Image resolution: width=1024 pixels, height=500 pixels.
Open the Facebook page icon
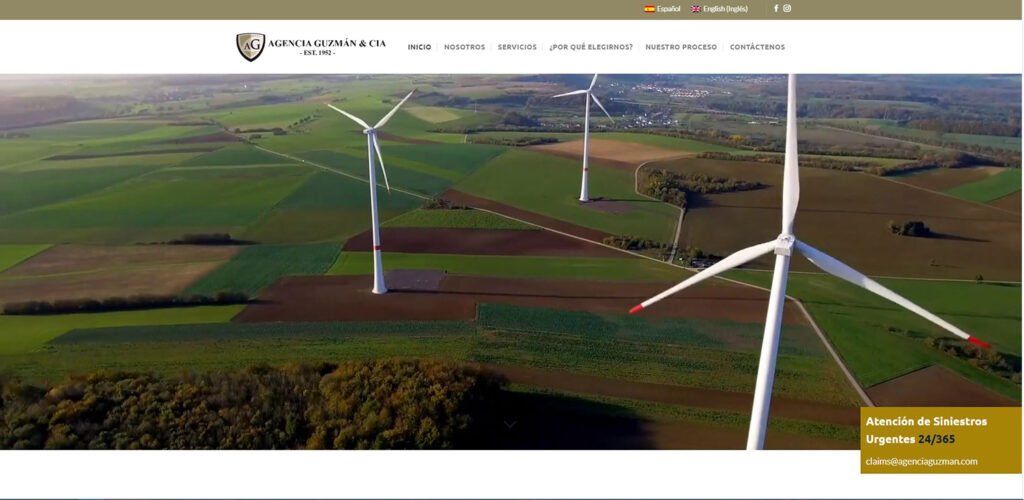[776, 8]
